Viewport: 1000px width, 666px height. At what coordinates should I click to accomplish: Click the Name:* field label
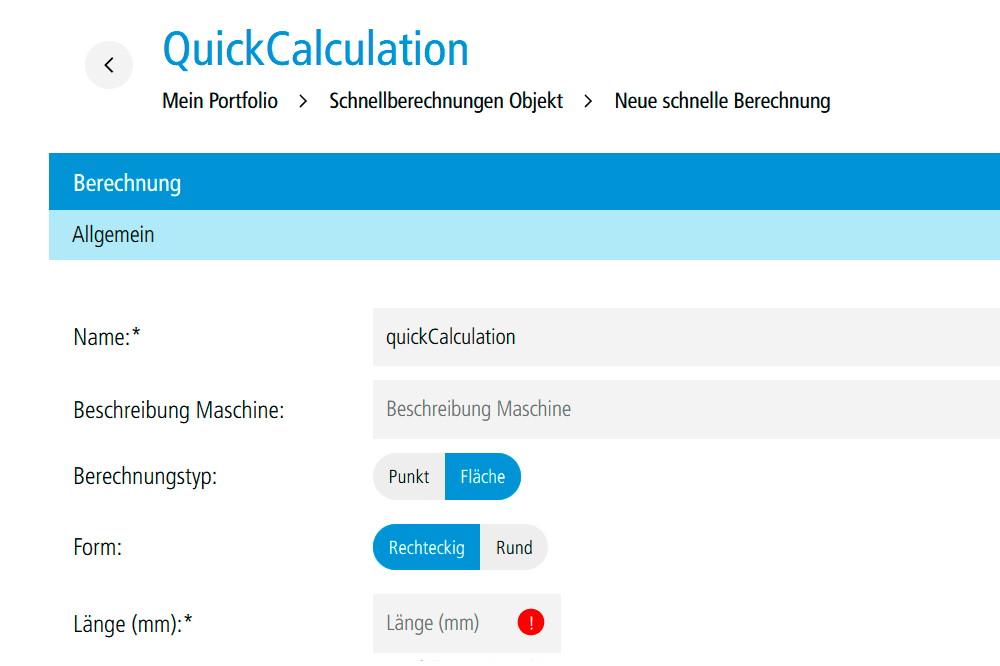[x=107, y=338]
